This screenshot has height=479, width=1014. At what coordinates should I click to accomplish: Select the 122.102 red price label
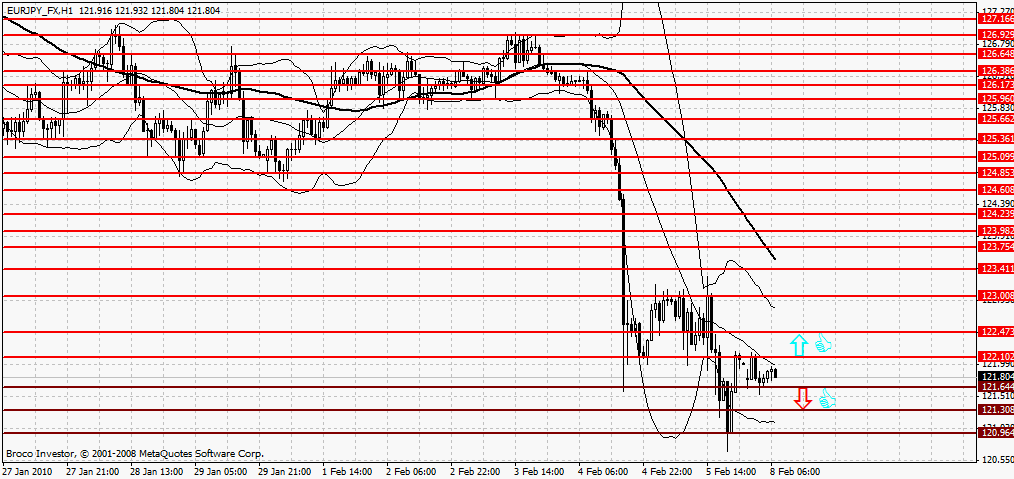pyautogui.click(x=997, y=356)
